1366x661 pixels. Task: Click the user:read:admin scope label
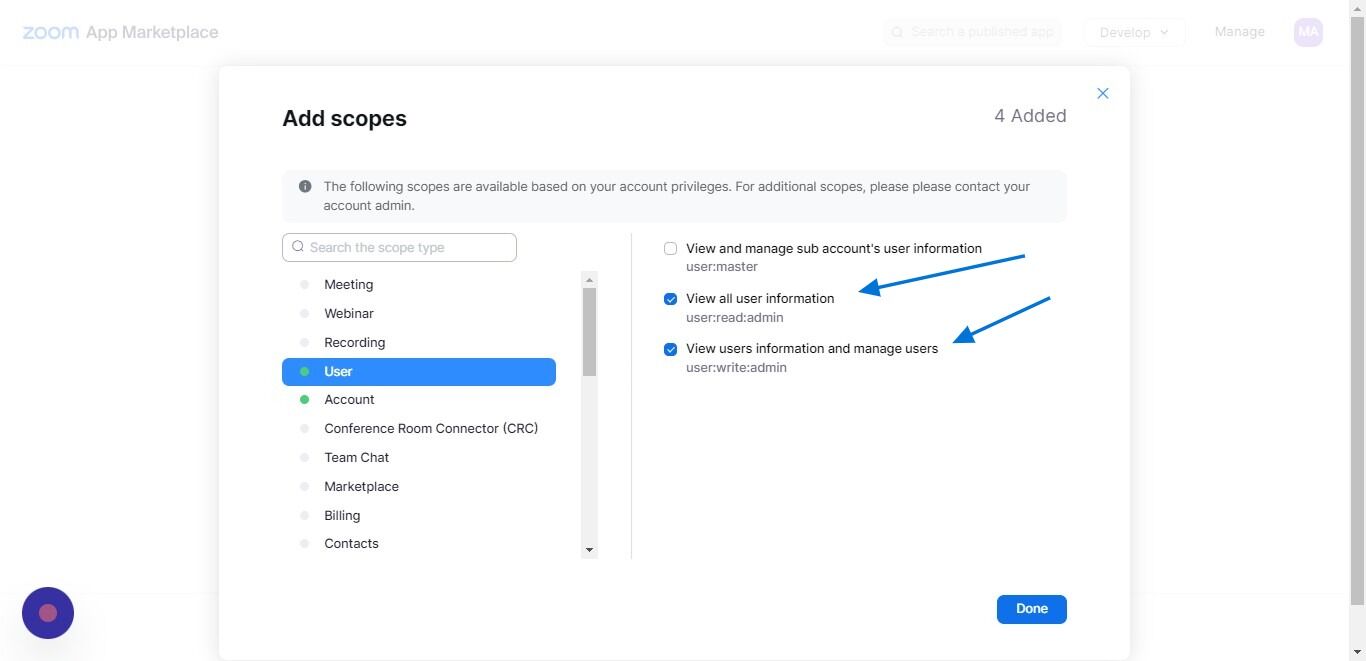click(x=735, y=318)
